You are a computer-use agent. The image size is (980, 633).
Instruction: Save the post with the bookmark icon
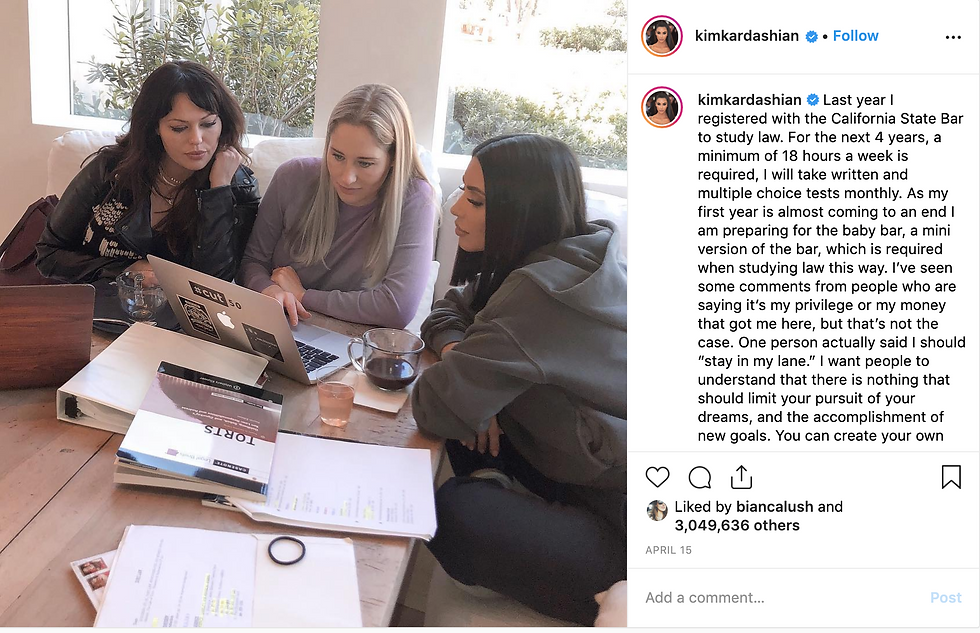coord(951,477)
